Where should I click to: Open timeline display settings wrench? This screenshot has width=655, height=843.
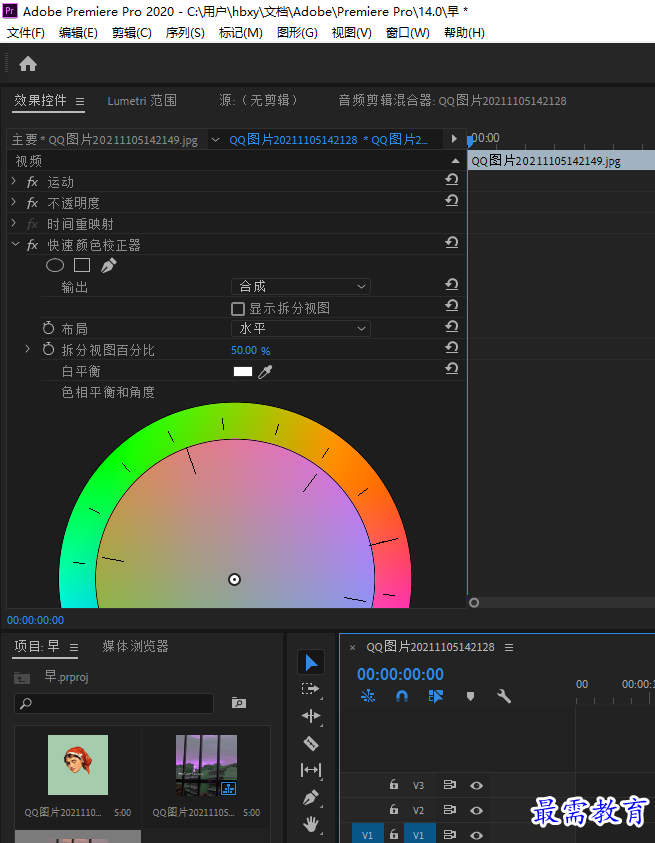pos(504,696)
